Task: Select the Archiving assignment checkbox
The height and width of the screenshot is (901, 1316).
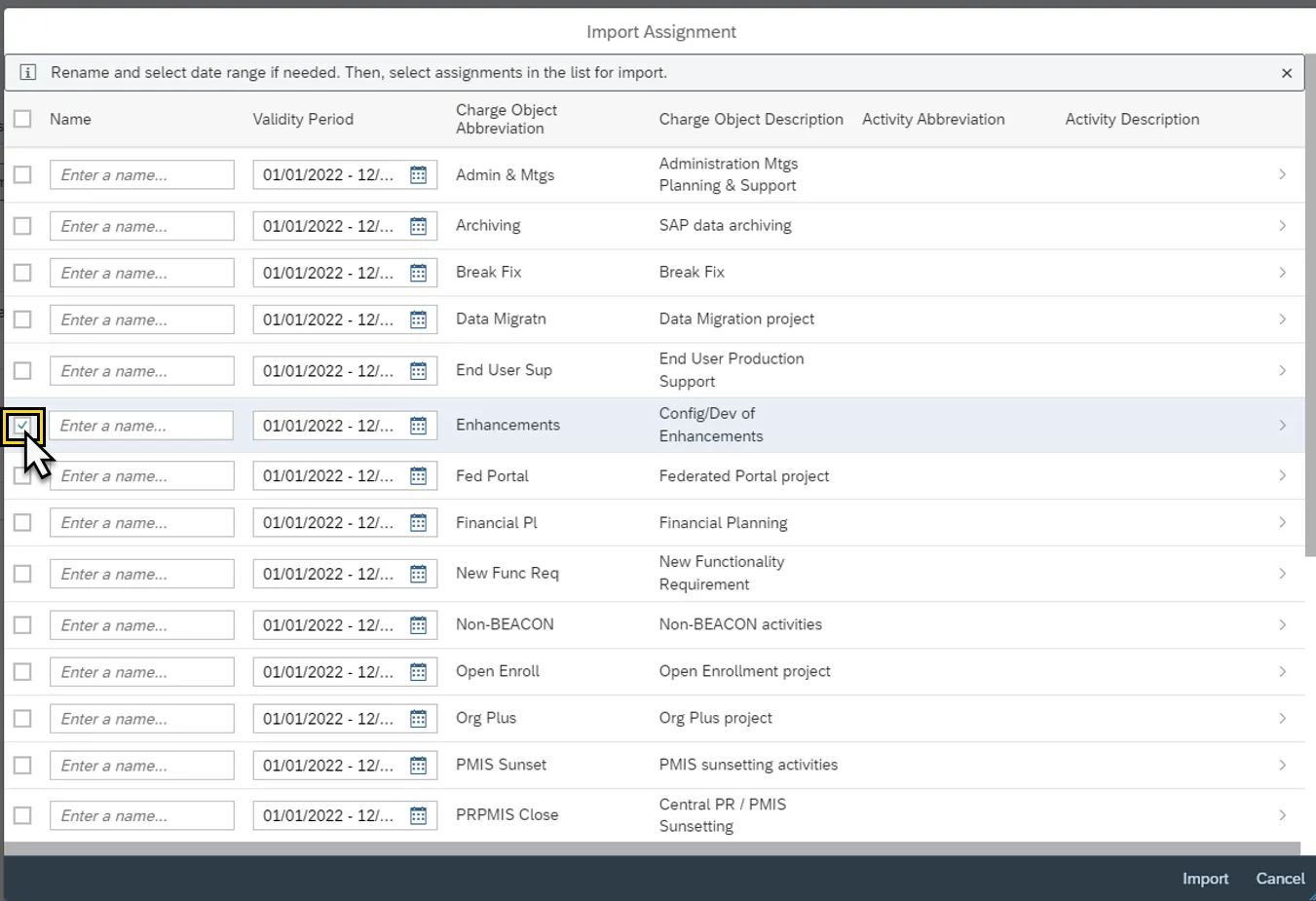Action: click(x=22, y=226)
